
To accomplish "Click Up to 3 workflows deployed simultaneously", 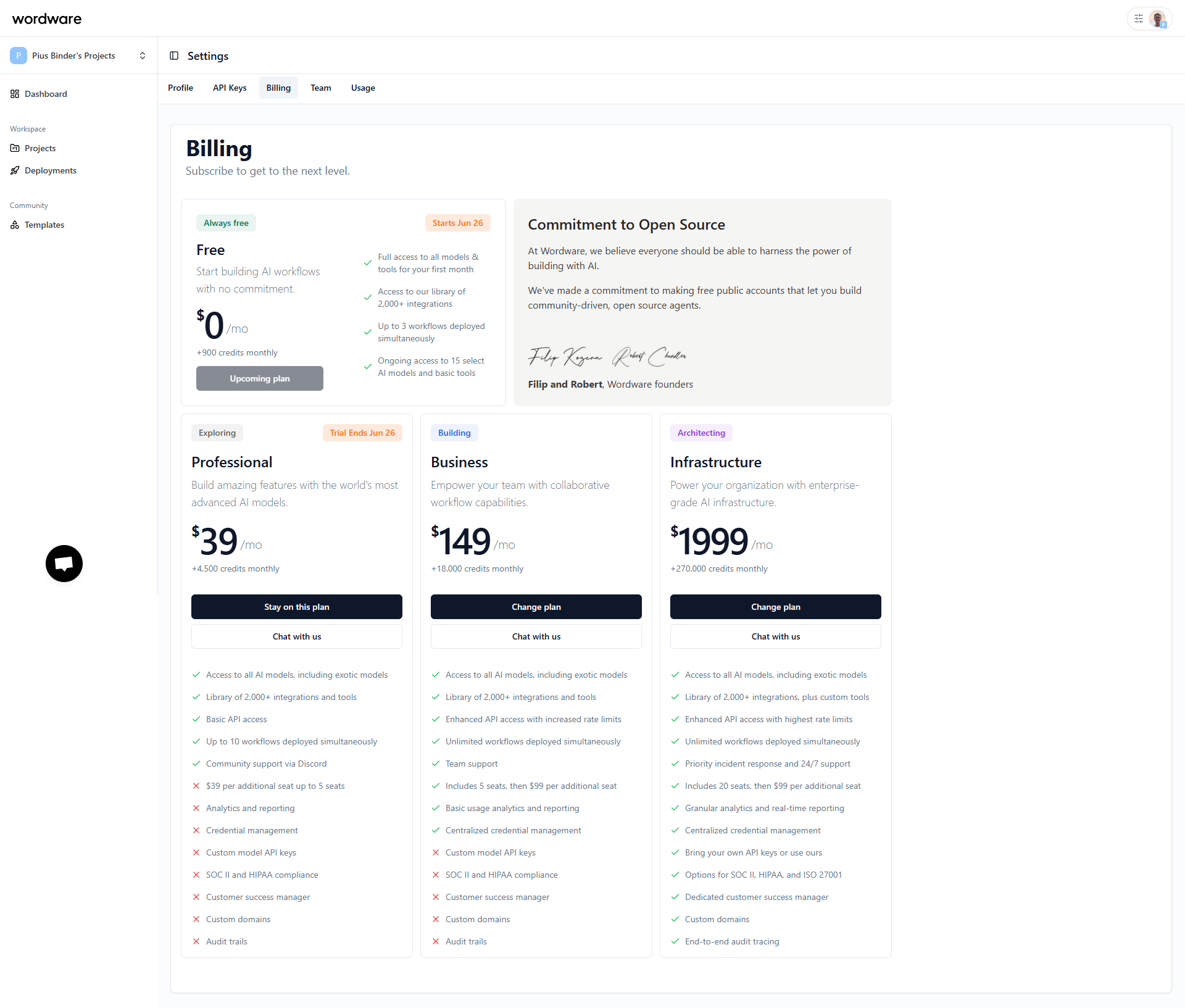I will 431,332.
